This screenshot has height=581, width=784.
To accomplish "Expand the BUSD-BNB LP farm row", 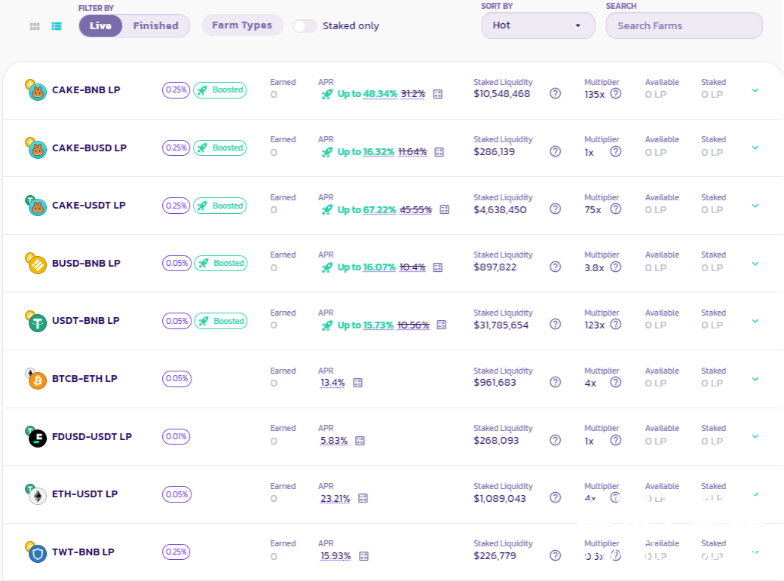I will coord(755,263).
